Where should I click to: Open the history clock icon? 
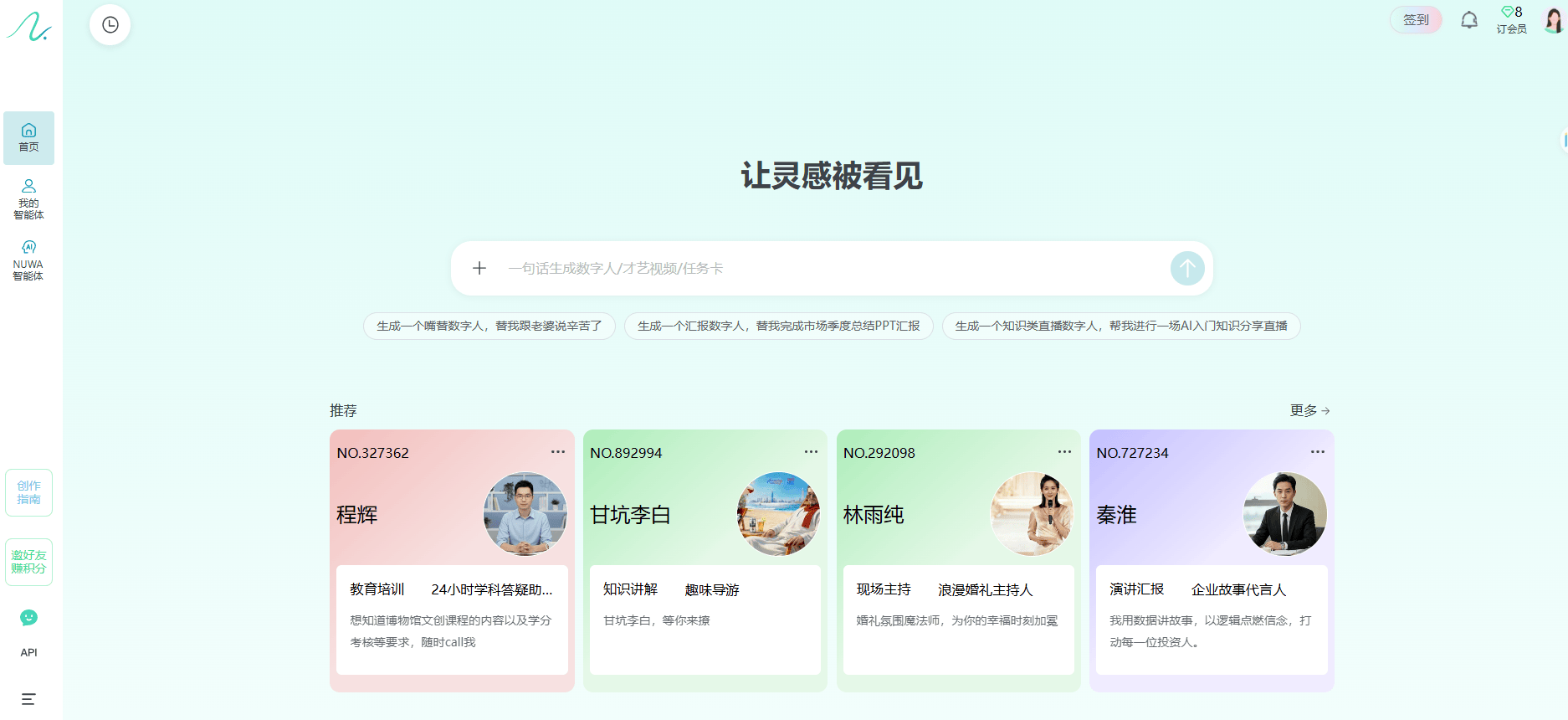pos(110,25)
